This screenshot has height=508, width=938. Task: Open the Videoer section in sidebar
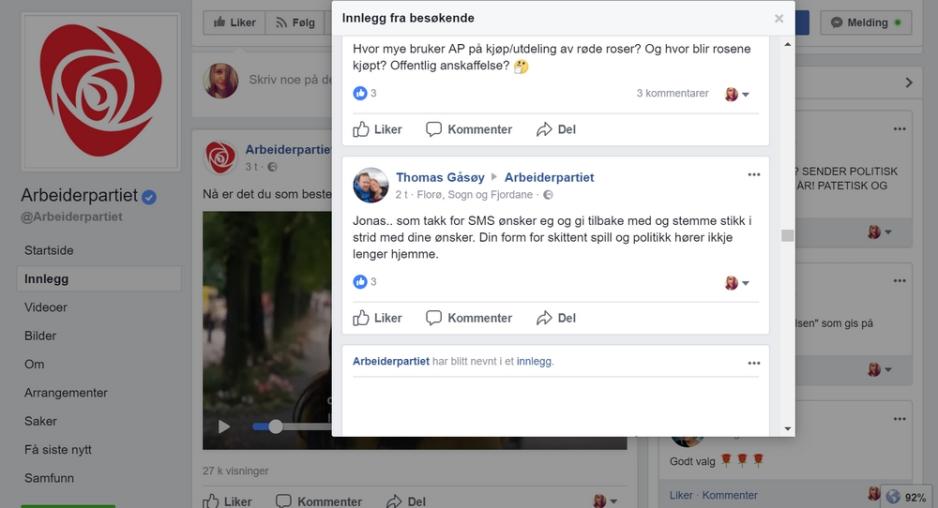point(46,307)
